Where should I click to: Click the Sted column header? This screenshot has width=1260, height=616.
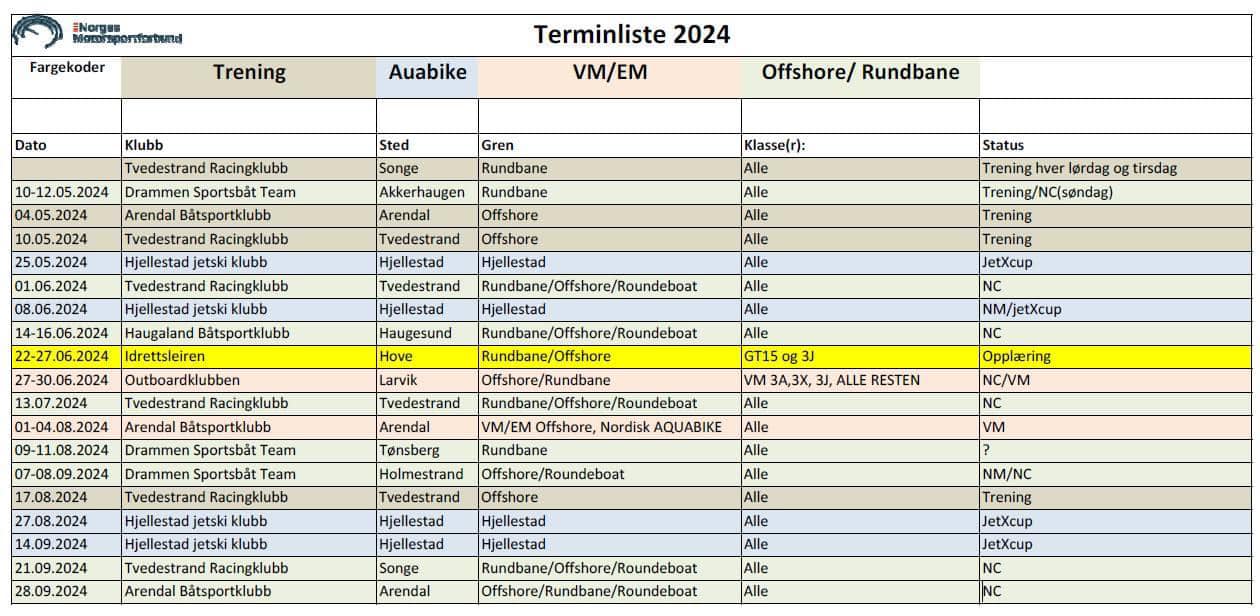[427, 145]
